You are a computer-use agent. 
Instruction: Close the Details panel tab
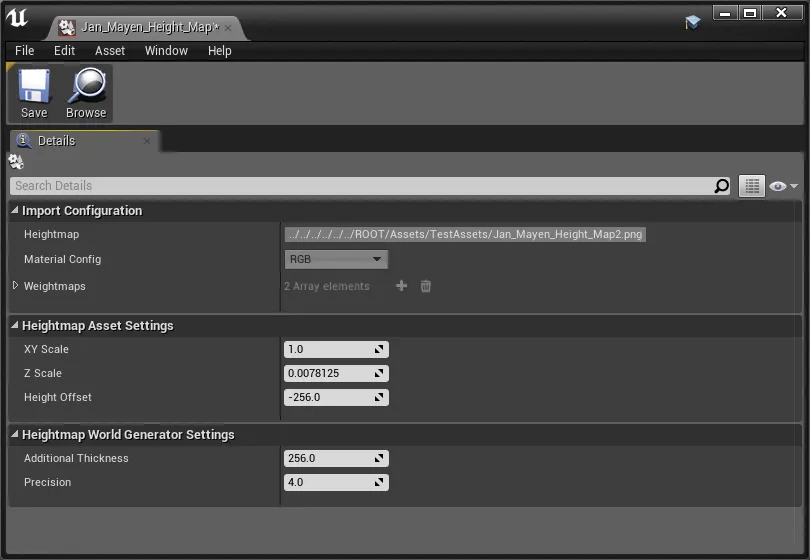(147, 141)
